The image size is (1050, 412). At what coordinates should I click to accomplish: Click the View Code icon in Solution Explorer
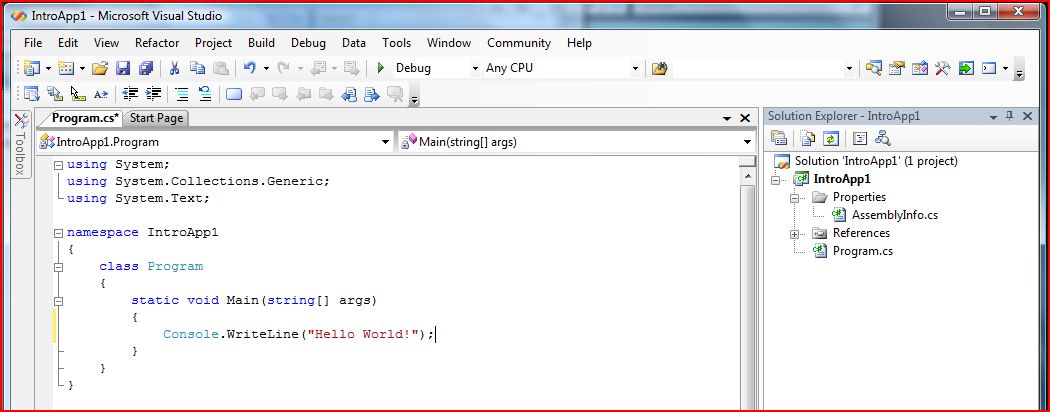pos(860,139)
